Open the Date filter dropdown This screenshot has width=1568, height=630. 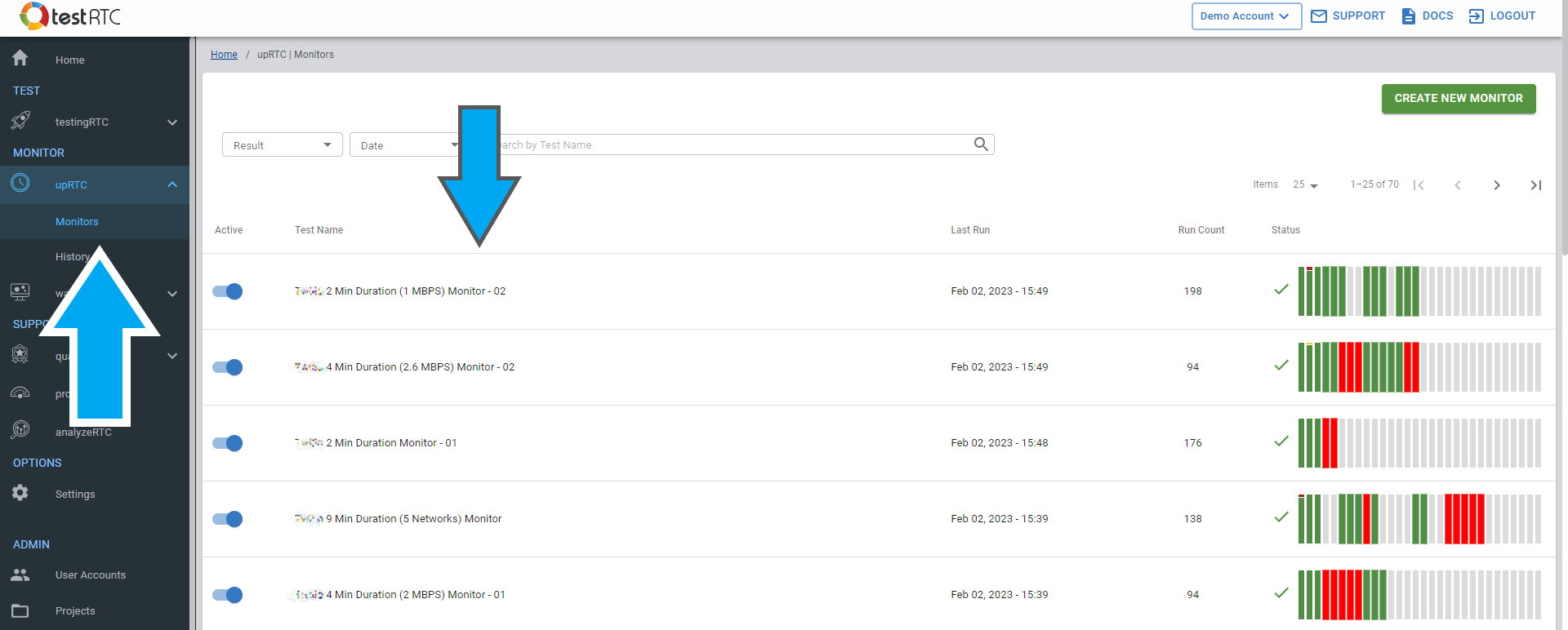click(x=406, y=144)
